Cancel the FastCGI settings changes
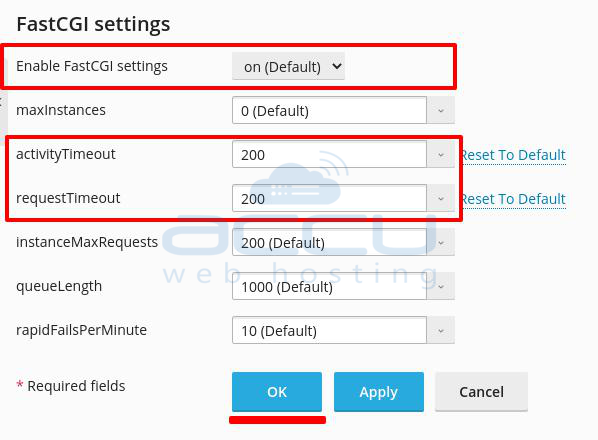This screenshot has width=598, height=440. (481, 392)
